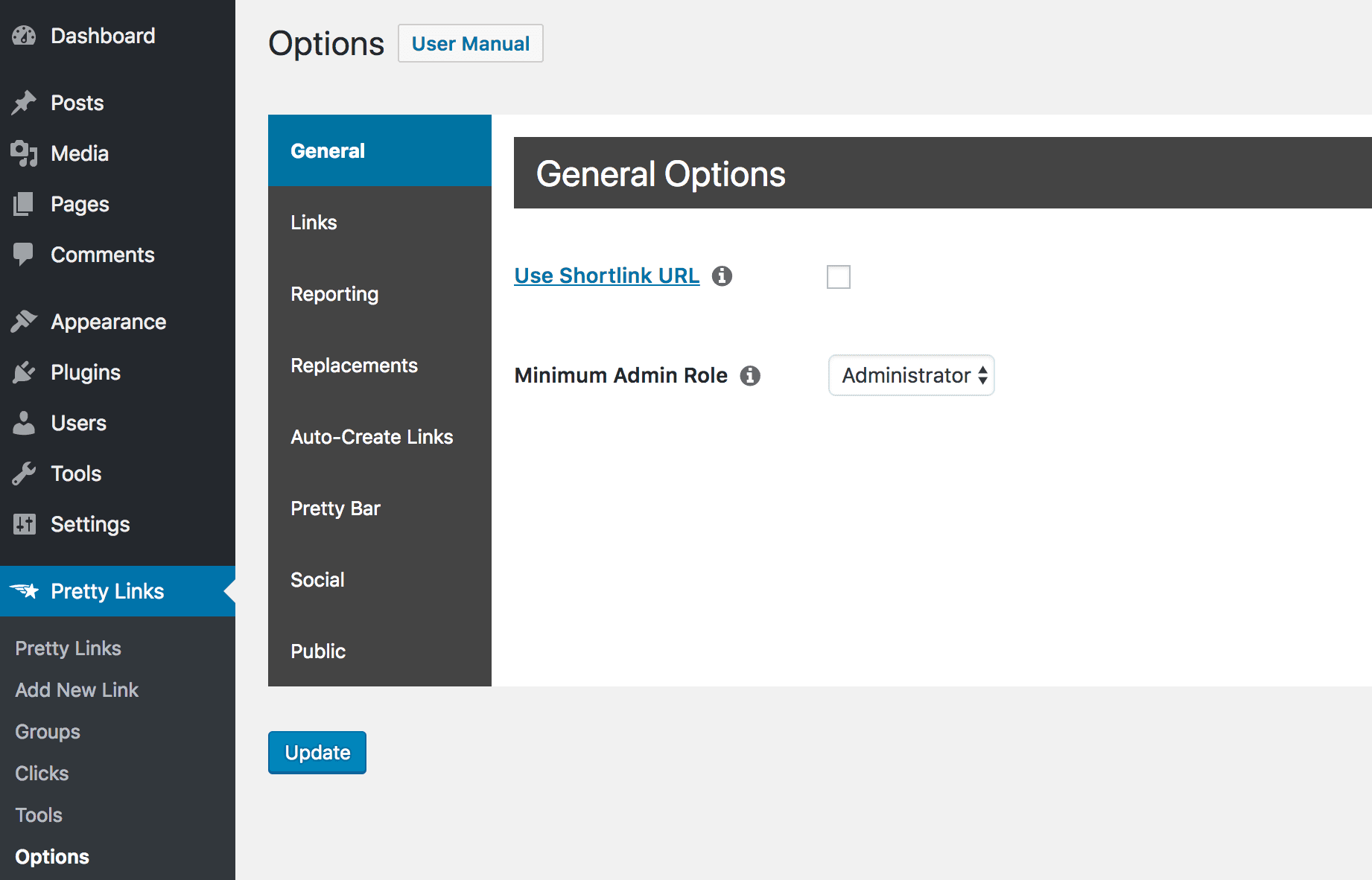Viewport: 1372px width, 880px height.
Task: Click the info icon beside Use Shortlink URL
Action: pyautogui.click(x=721, y=275)
